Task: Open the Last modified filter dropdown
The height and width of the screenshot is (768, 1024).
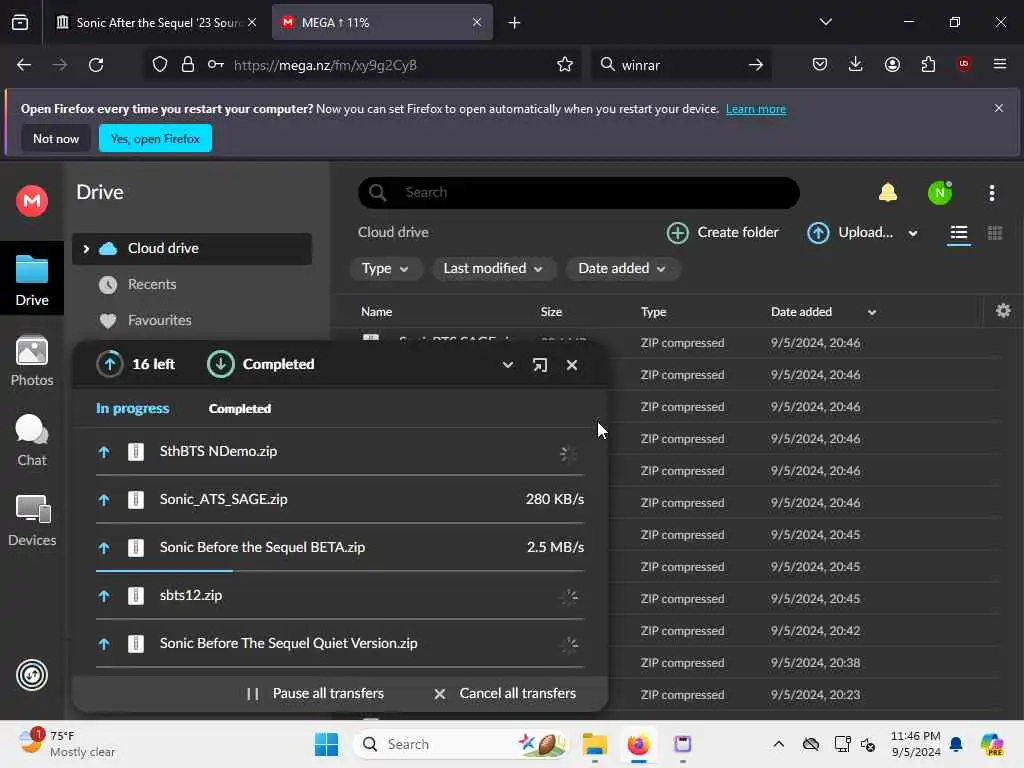Action: coord(493,268)
